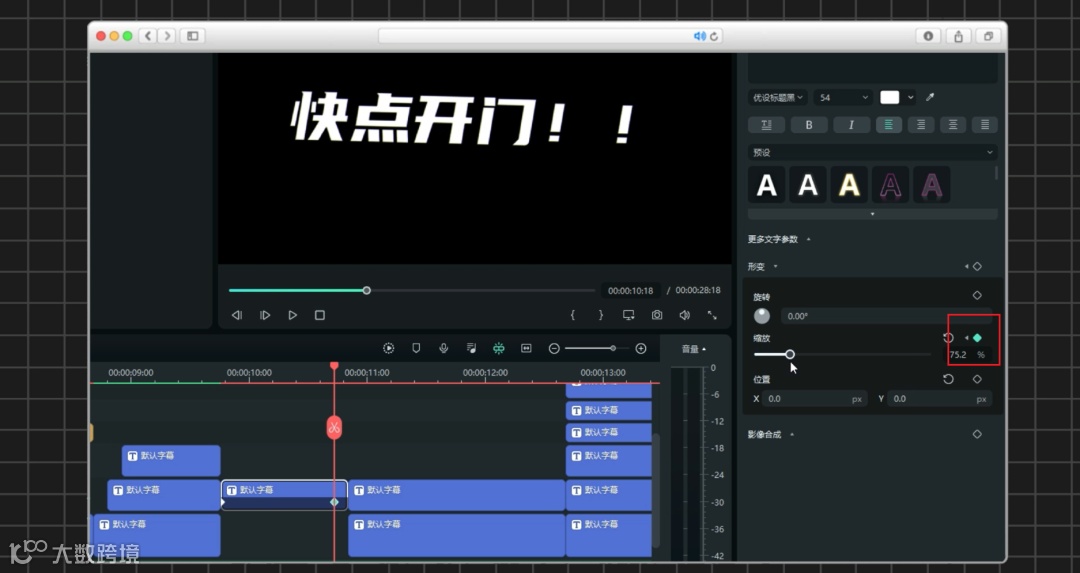The height and width of the screenshot is (573, 1080).
Task: Start voiceover recording with microphone icon
Action: [444, 348]
